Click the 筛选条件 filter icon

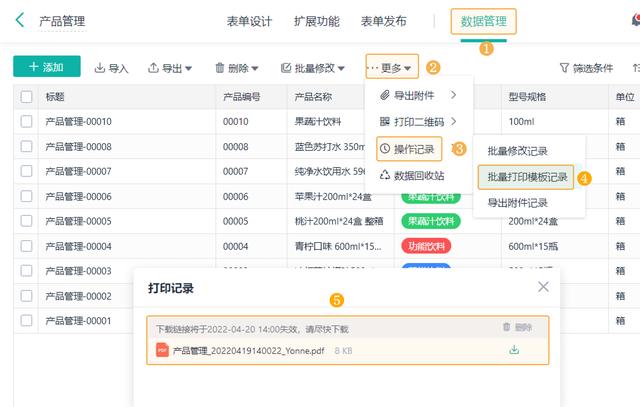[564, 68]
